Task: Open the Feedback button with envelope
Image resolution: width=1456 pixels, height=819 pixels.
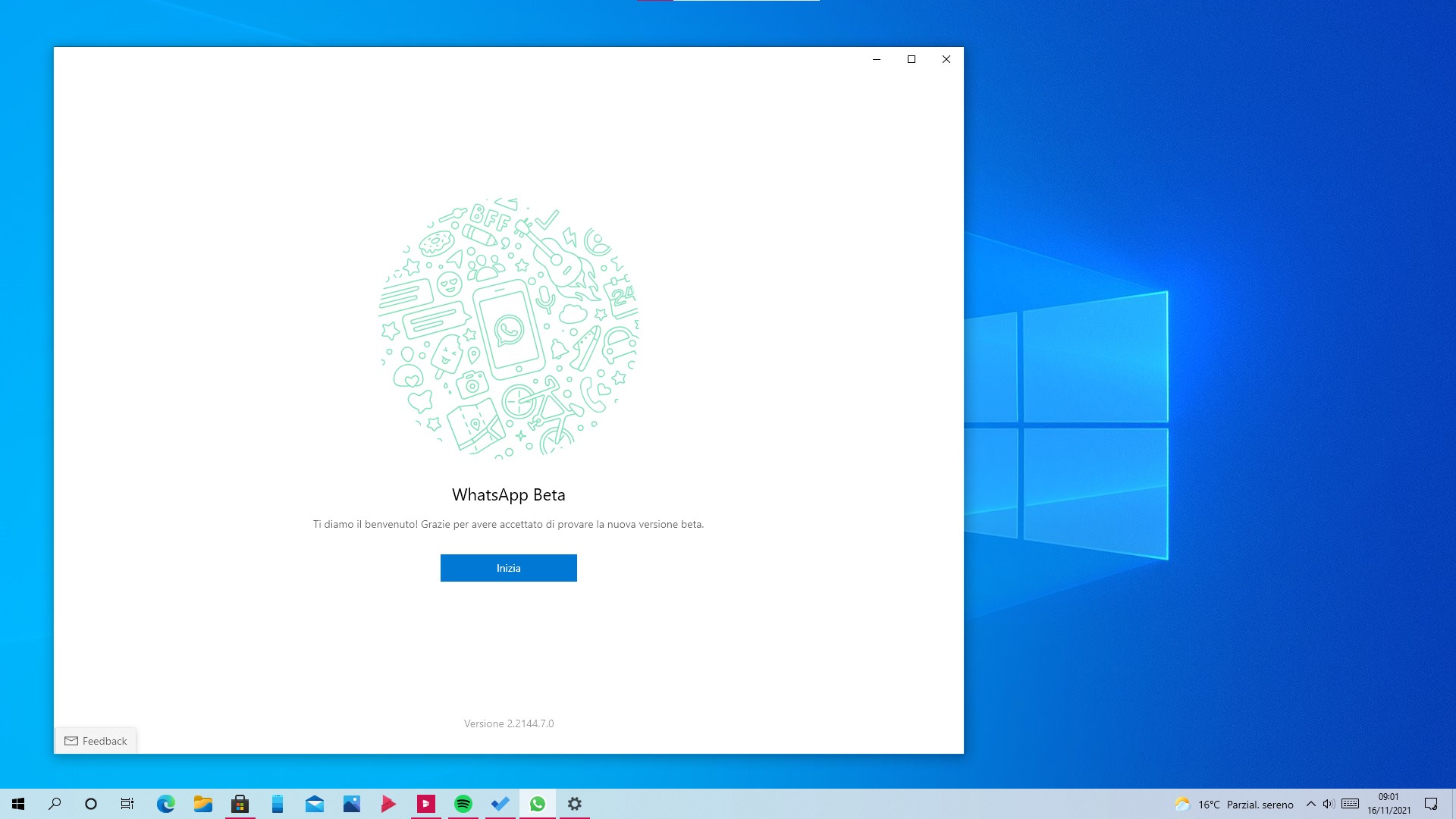Action: tap(96, 741)
